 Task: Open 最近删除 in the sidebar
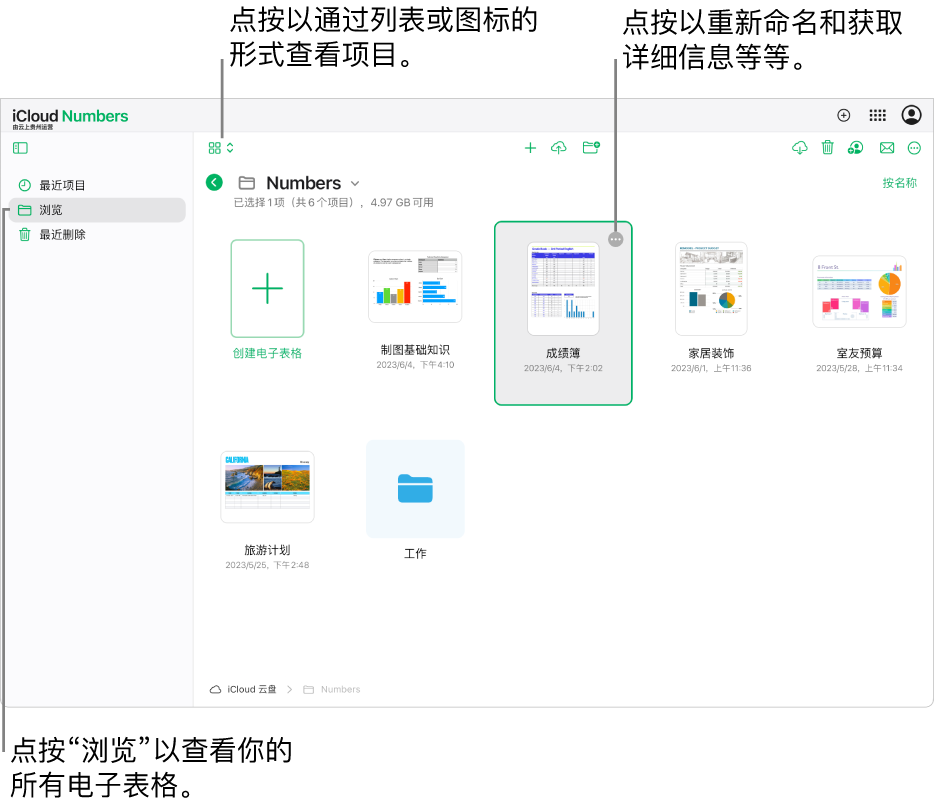pos(62,234)
